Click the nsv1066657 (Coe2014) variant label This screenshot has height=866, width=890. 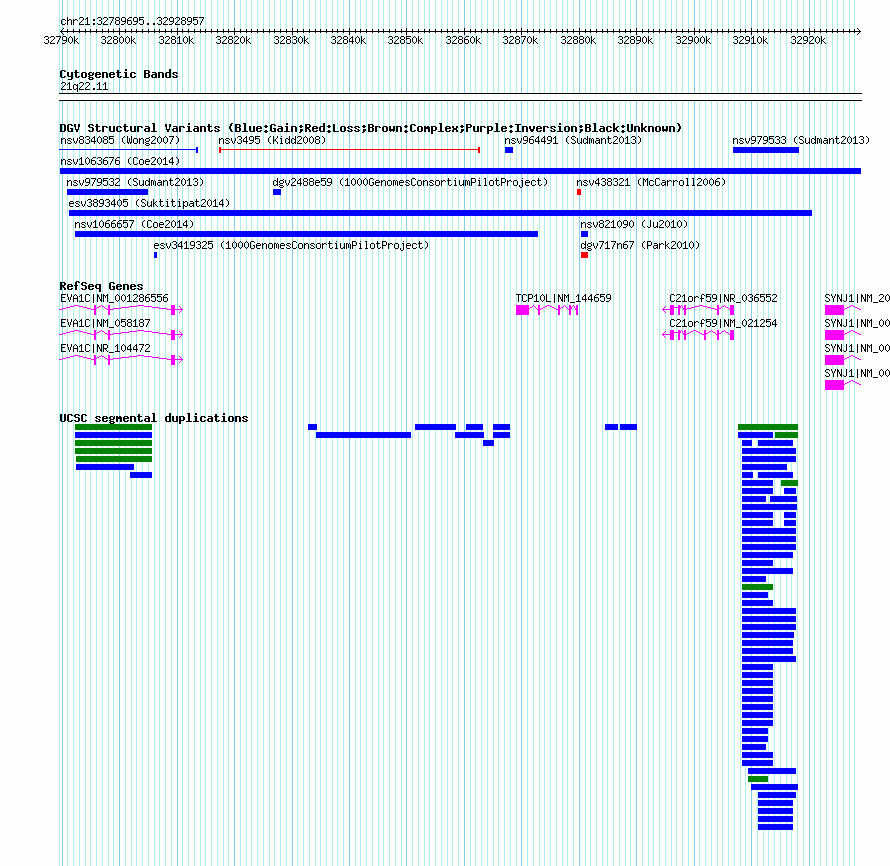point(134,224)
